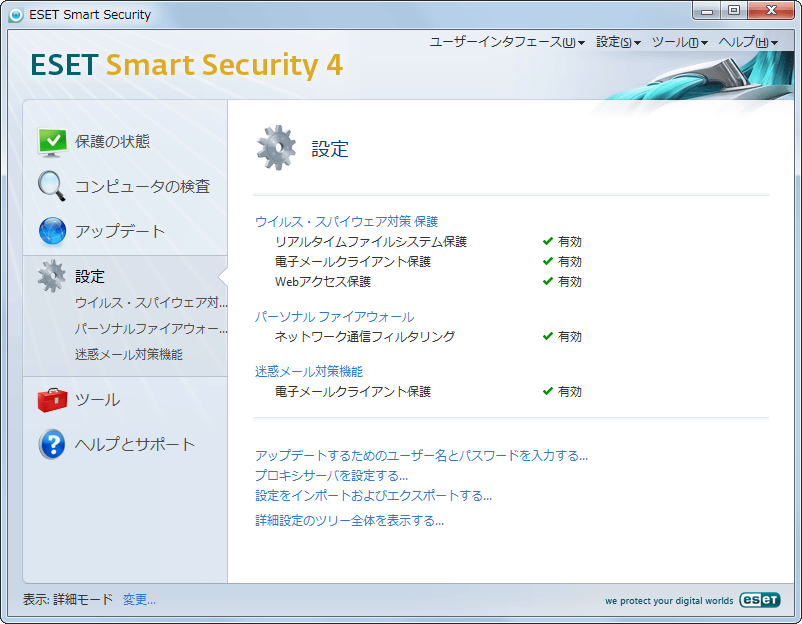Select コンピュータの検査 in the sidebar
This screenshot has width=802, height=624.
[x=143, y=186]
